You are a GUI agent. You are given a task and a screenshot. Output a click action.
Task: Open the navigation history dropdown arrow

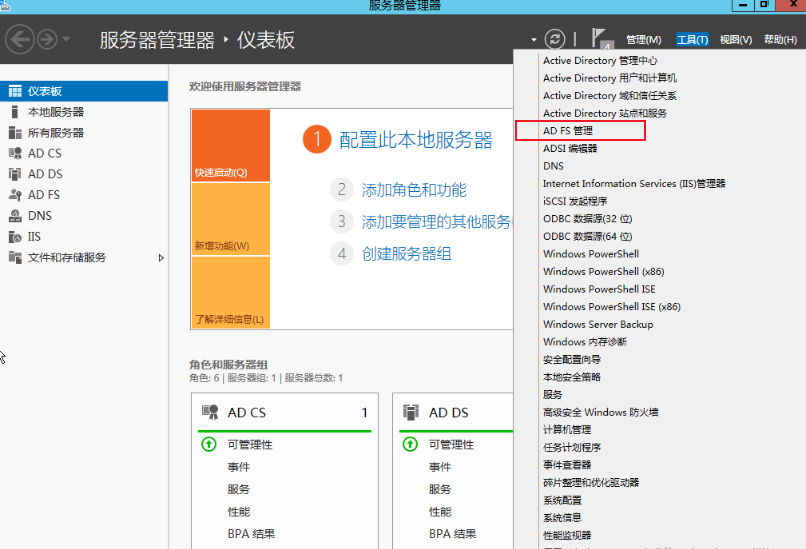66,39
